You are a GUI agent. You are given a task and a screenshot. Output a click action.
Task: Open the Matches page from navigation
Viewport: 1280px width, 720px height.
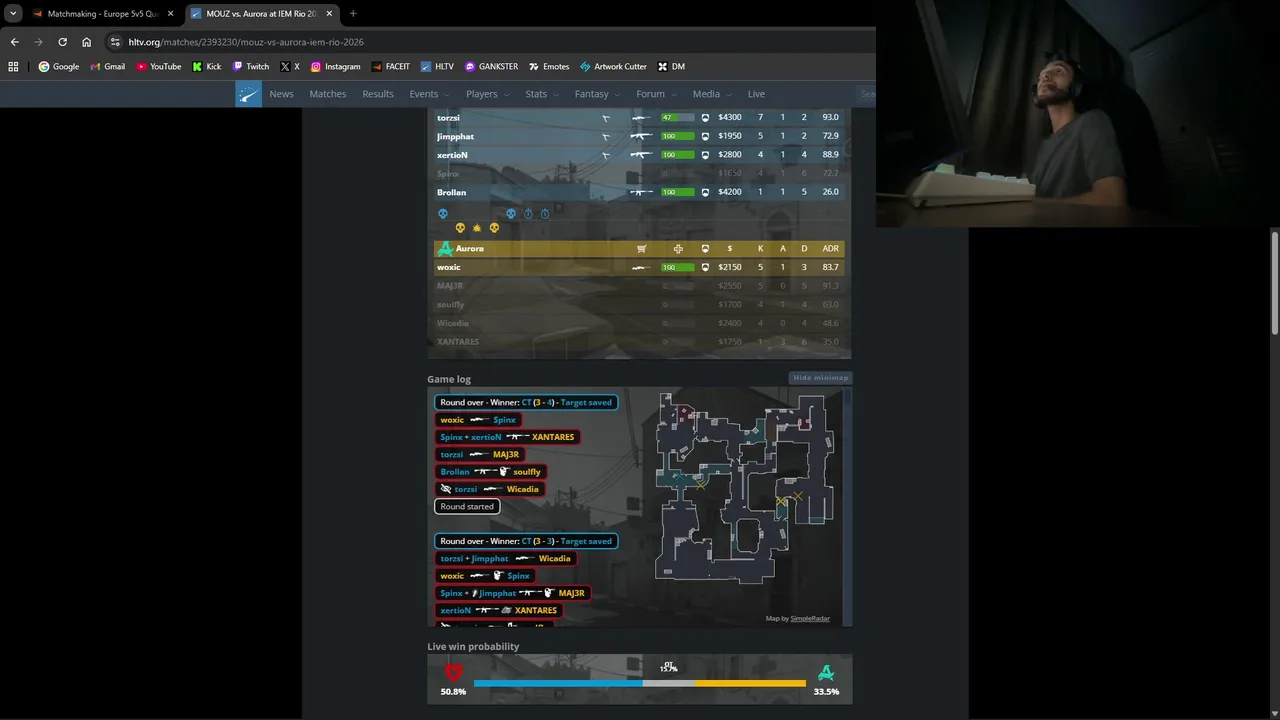coord(327,94)
